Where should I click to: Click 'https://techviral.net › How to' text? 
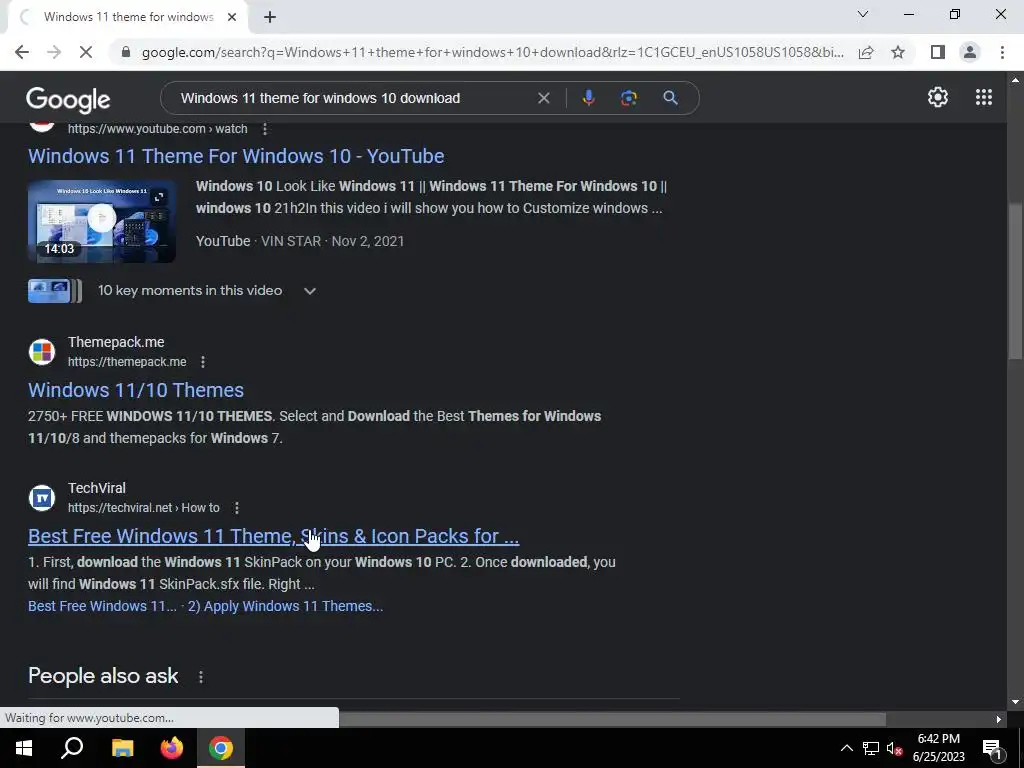tap(144, 508)
